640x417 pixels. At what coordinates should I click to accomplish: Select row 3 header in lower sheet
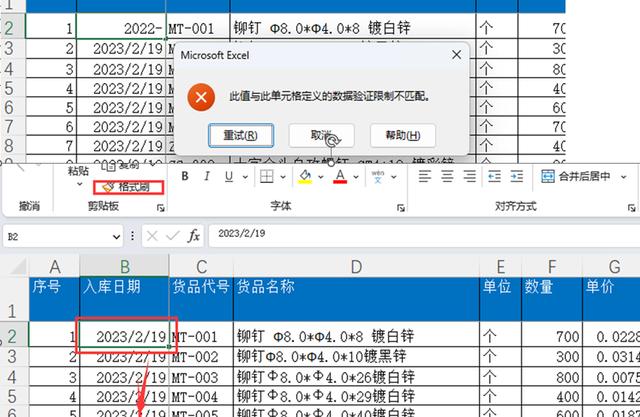(x=13, y=357)
